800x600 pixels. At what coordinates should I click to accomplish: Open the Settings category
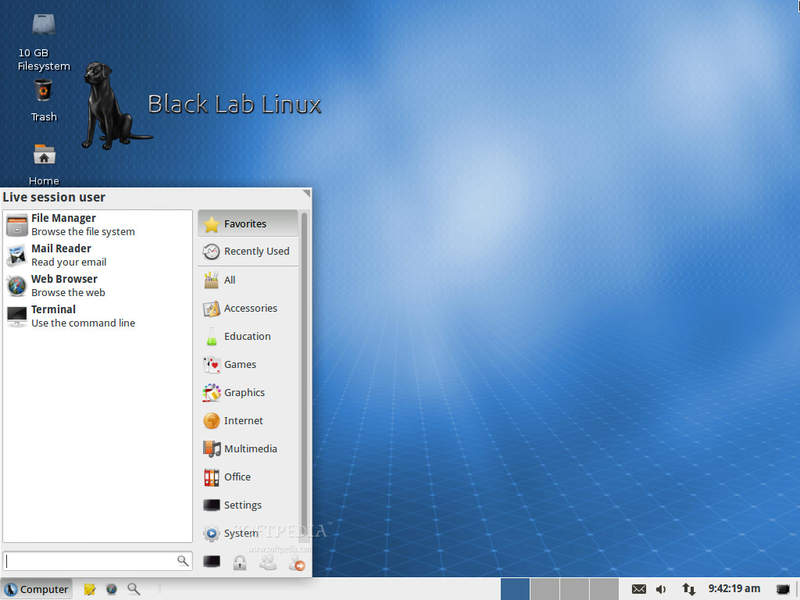point(248,505)
